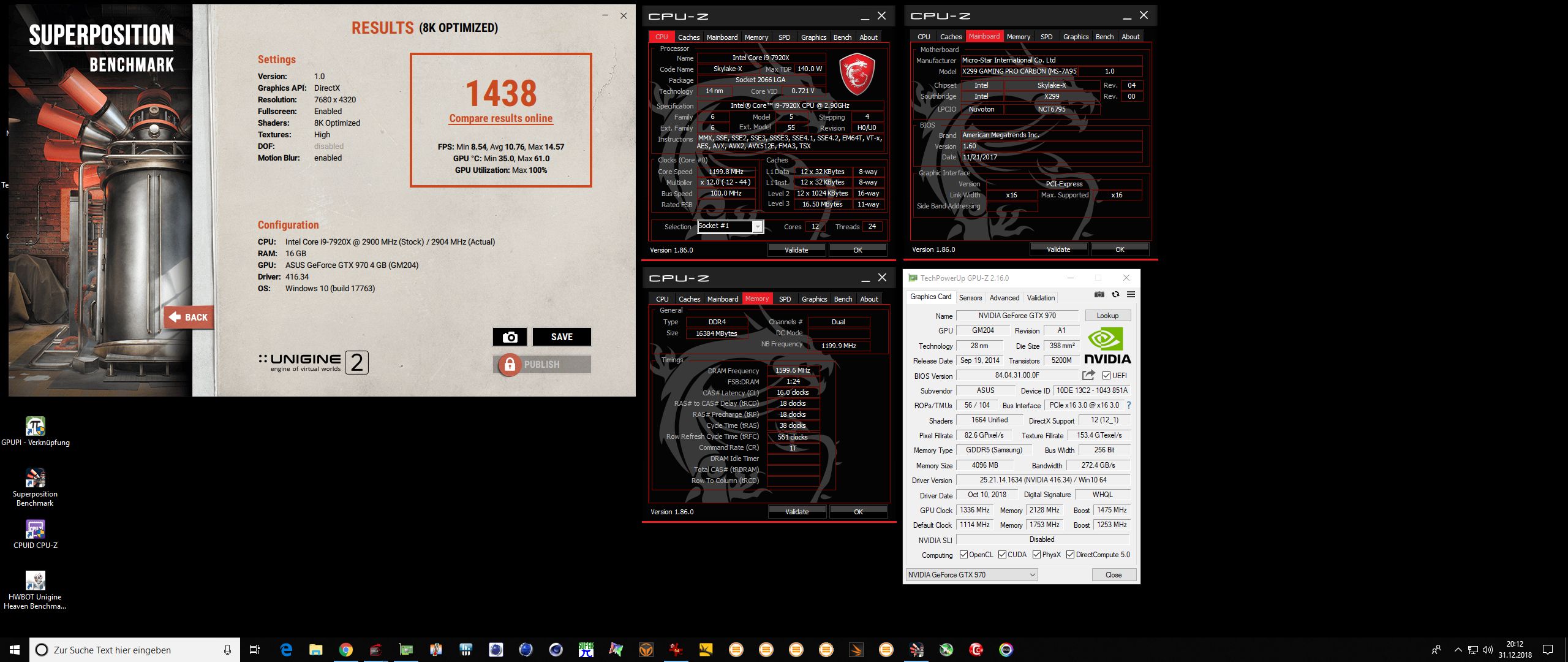
Task: Click the microphone icon in the search box
Action: coord(227,650)
